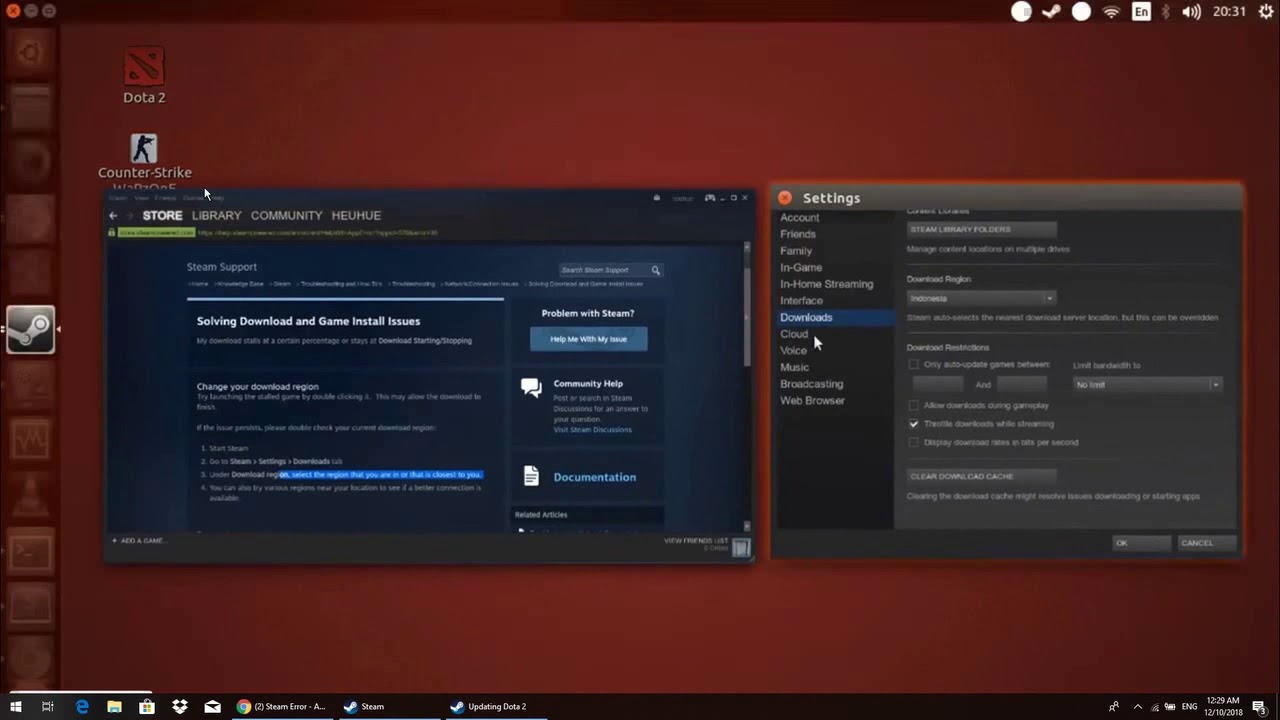Enable Display download rates in bits per second
The width and height of the screenshot is (1280, 720).
tap(913, 442)
